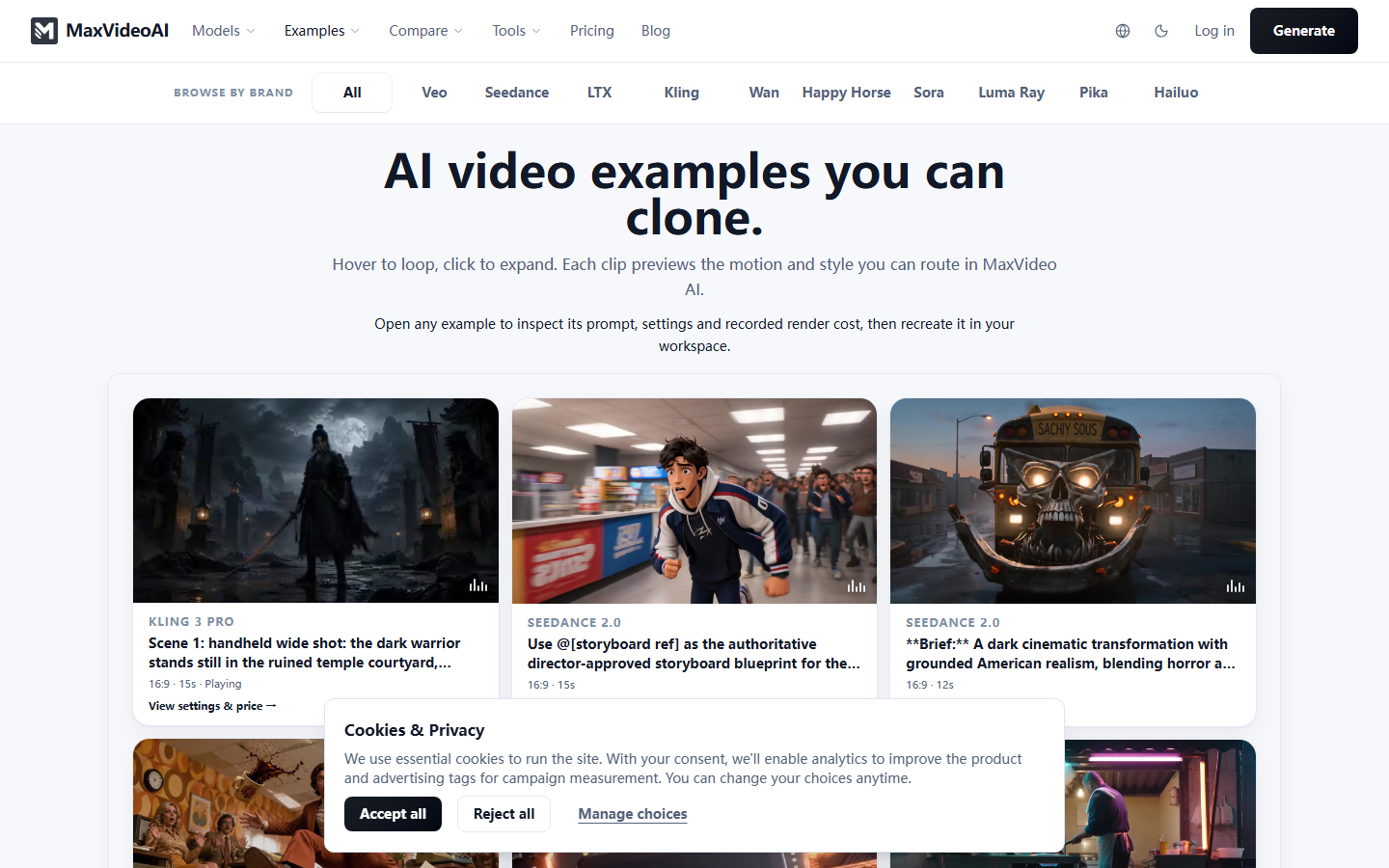Click the KLING 3 PRO label
The height and width of the screenshot is (868, 1389).
pos(191,622)
